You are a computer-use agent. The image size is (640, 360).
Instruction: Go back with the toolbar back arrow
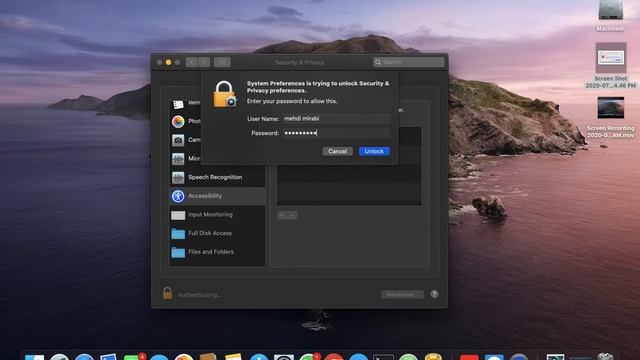point(191,62)
